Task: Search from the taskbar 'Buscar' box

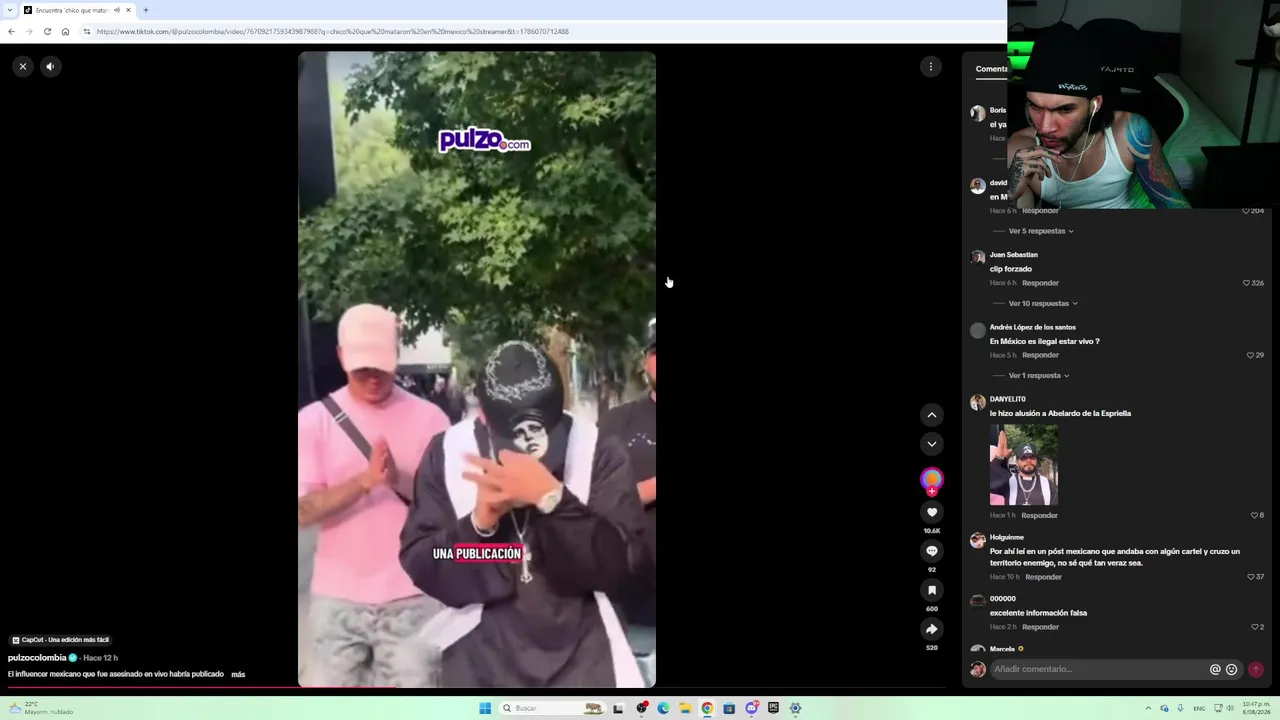Action: point(550,708)
